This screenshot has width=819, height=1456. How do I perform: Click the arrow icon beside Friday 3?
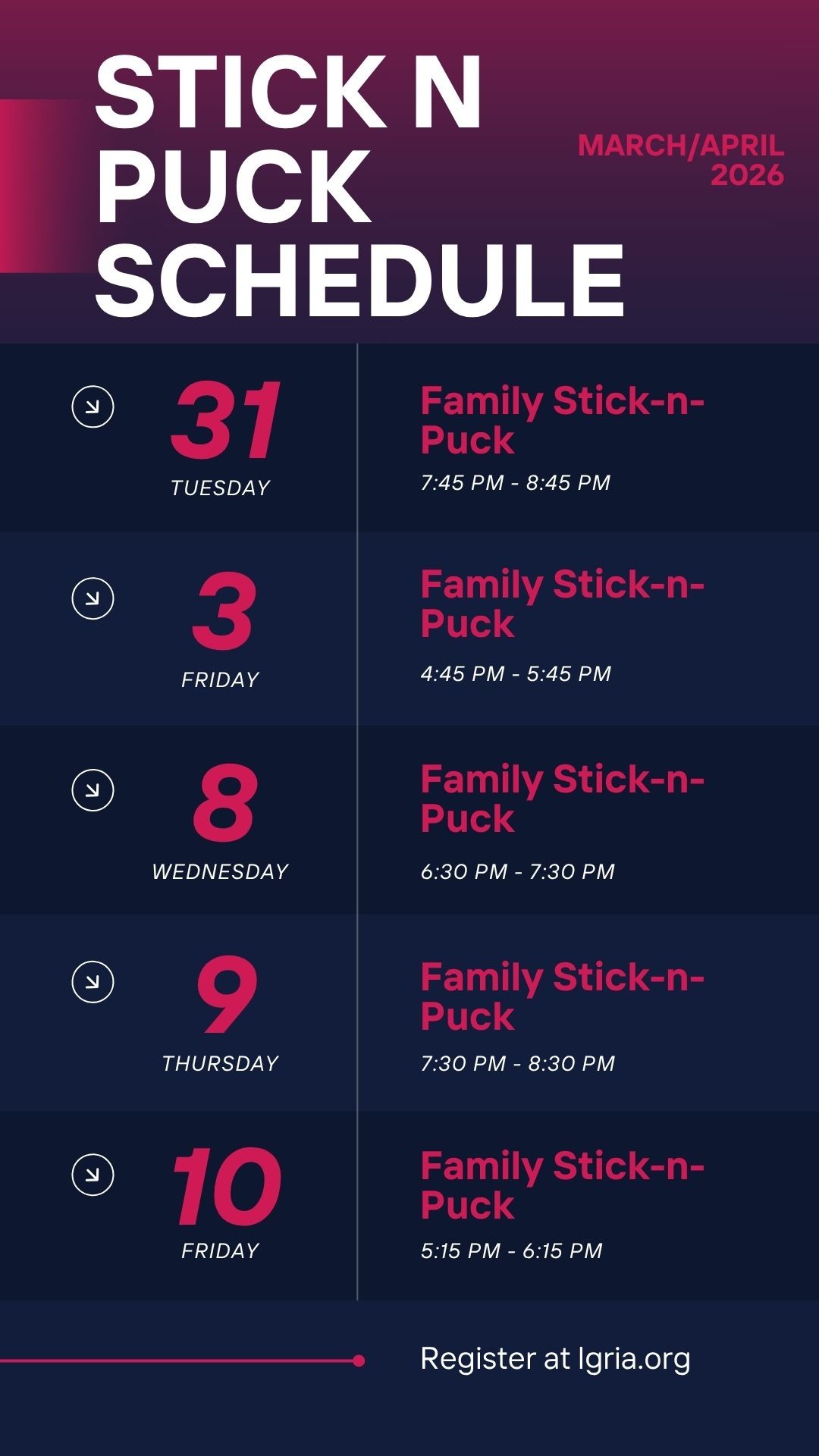point(93,598)
